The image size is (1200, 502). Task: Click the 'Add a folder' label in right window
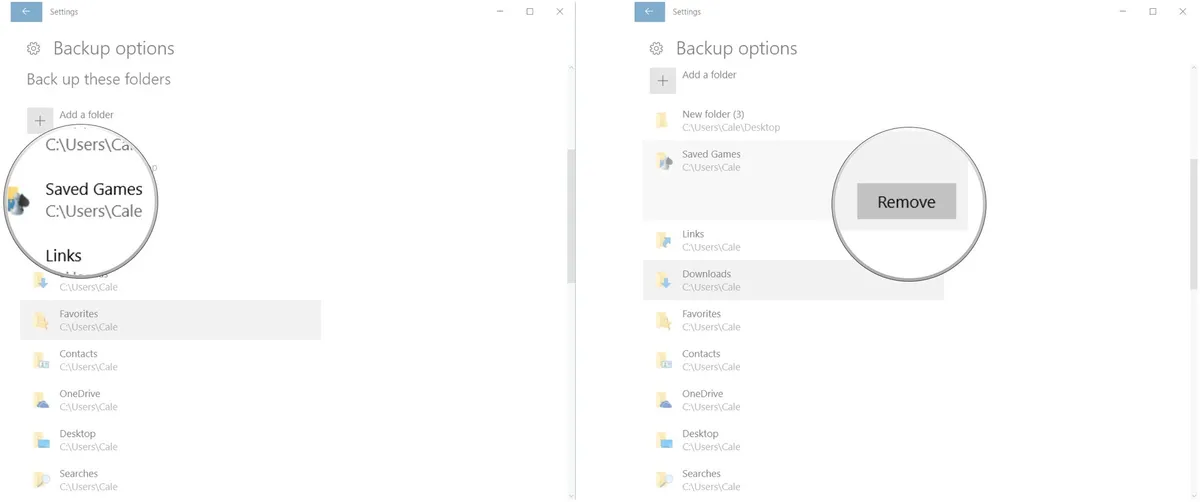point(709,75)
